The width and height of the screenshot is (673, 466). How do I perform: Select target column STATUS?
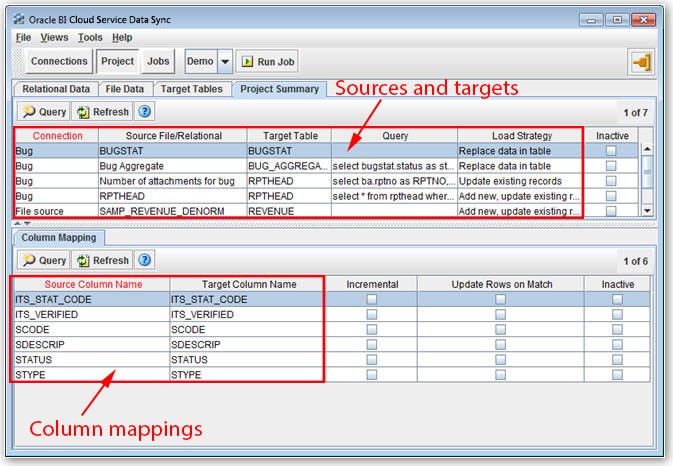tap(247, 360)
